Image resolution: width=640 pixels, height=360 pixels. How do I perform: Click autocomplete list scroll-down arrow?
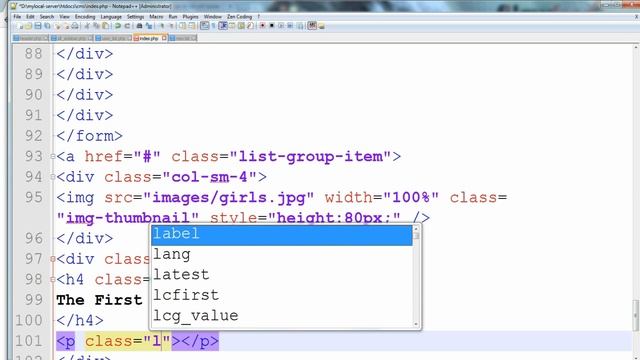[416, 324]
